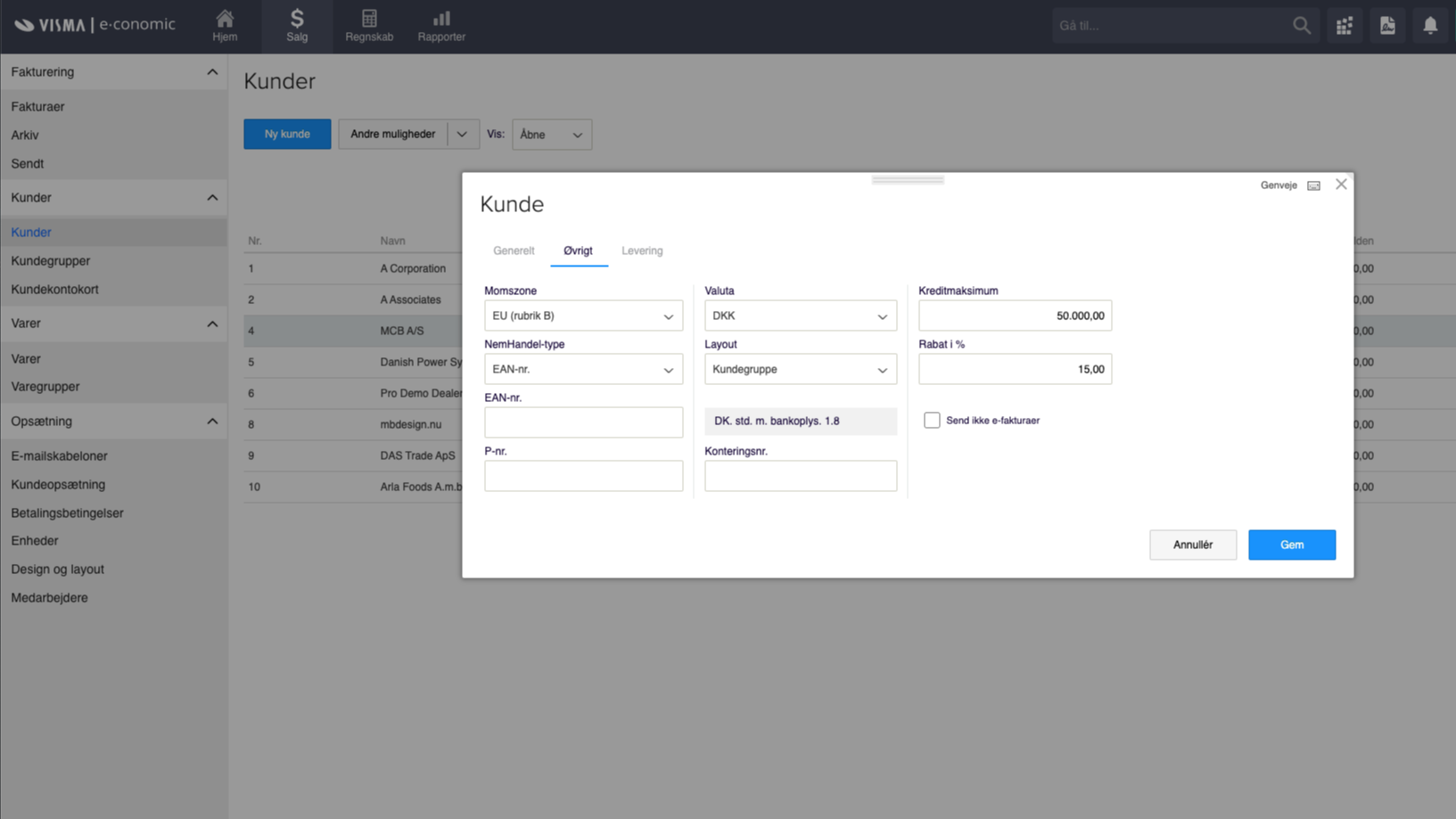This screenshot has height=819, width=1456.
Task: Open the apps grid icon
Action: [x=1345, y=26]
